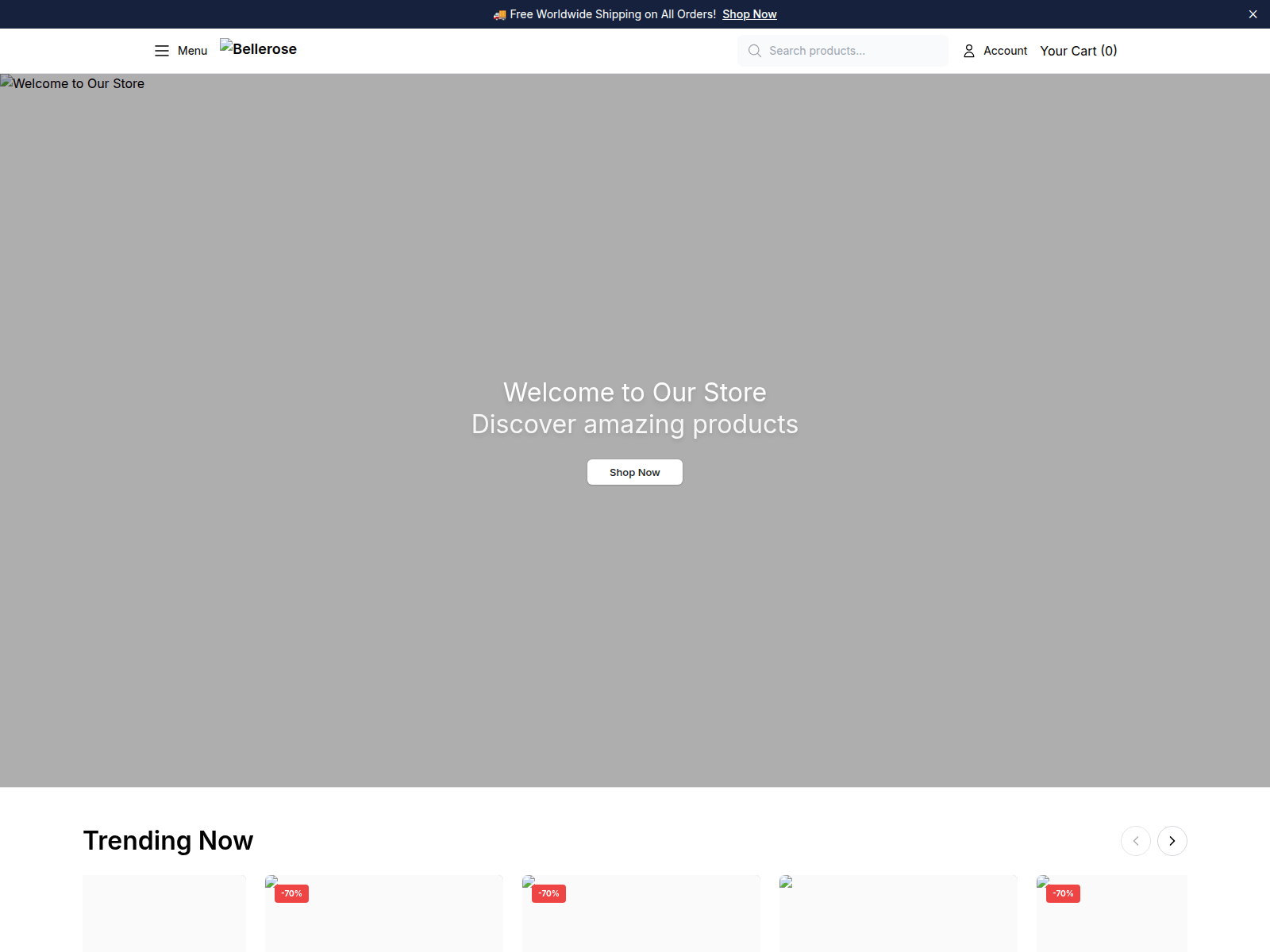Click 'Free Worldwide Shipping on All Orders!' text
1270x952 pixels.
tap(613, 14)
